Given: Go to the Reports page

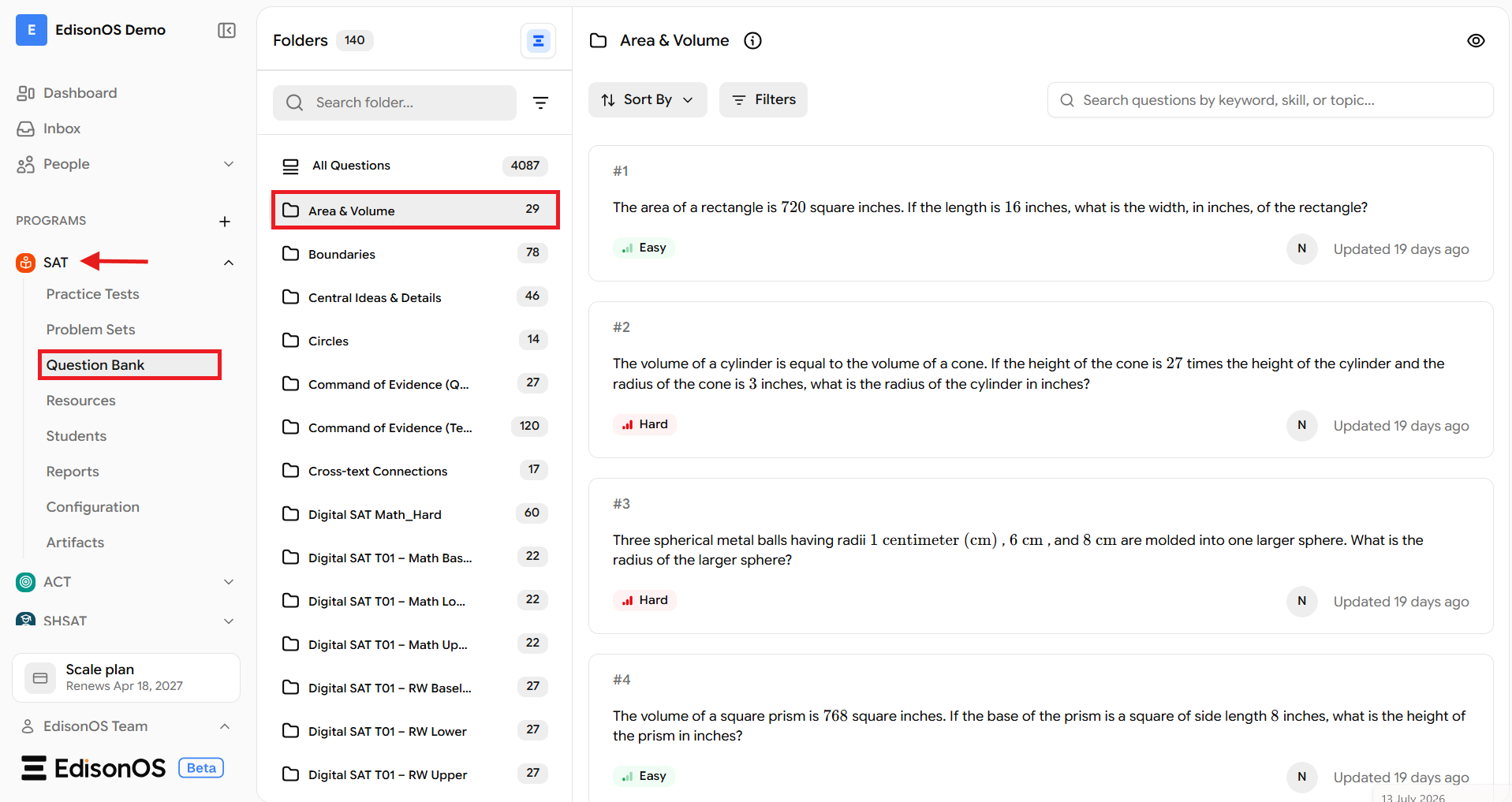Looking at the screenshot, I should (x=73, y=472).
